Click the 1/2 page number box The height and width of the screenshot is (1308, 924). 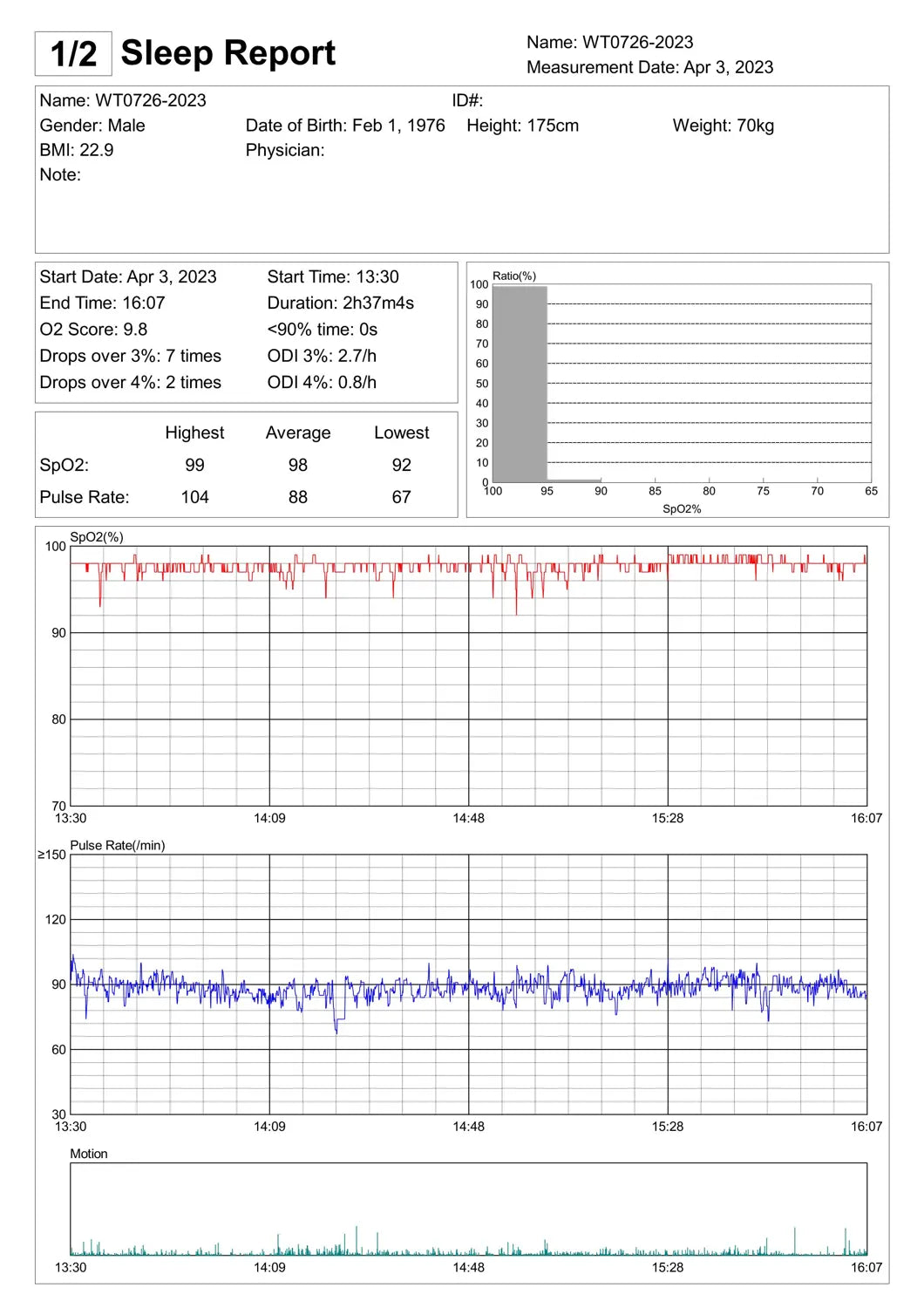click(x=73, y=53)
